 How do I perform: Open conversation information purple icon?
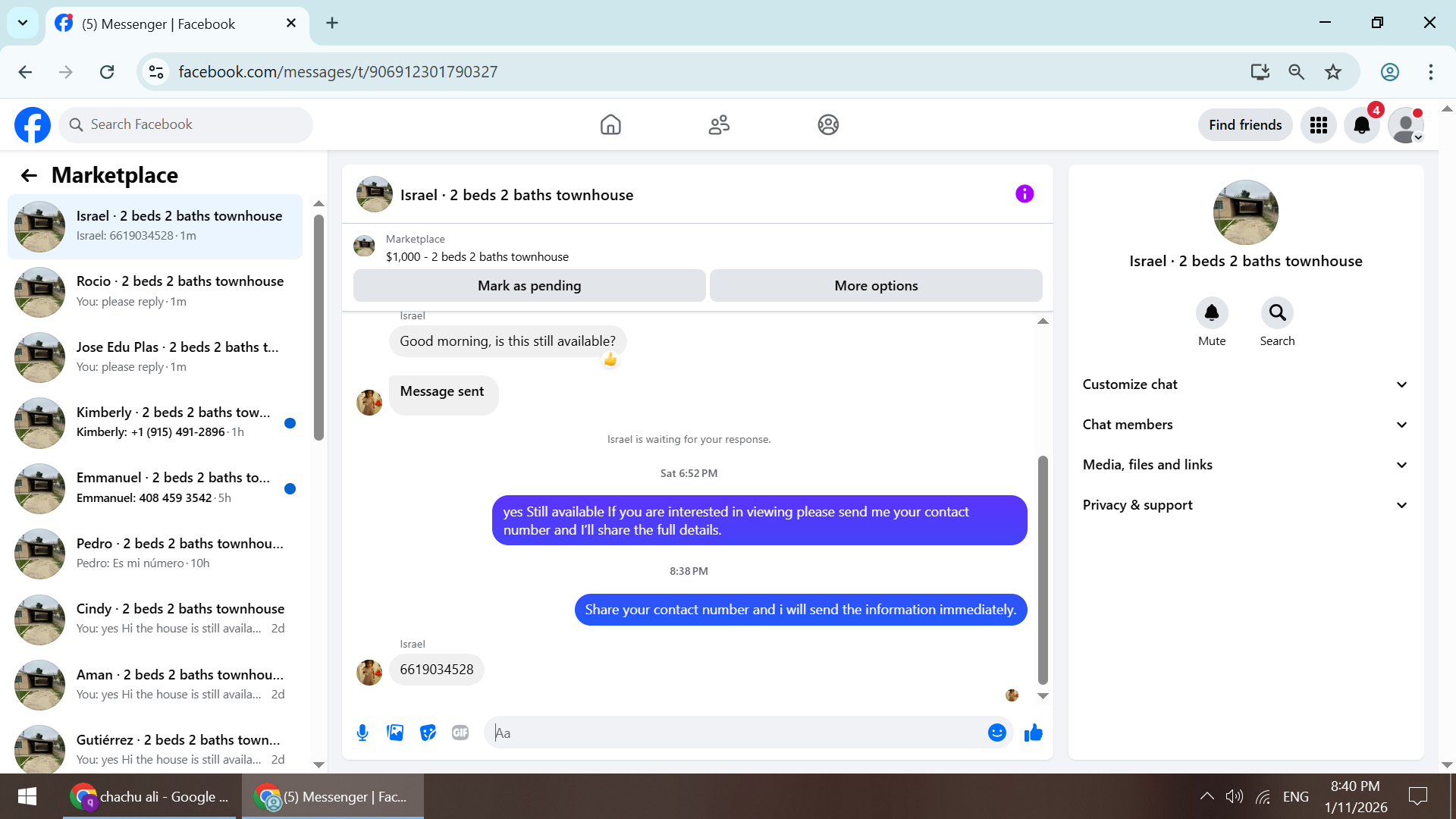pos(1025,194)
